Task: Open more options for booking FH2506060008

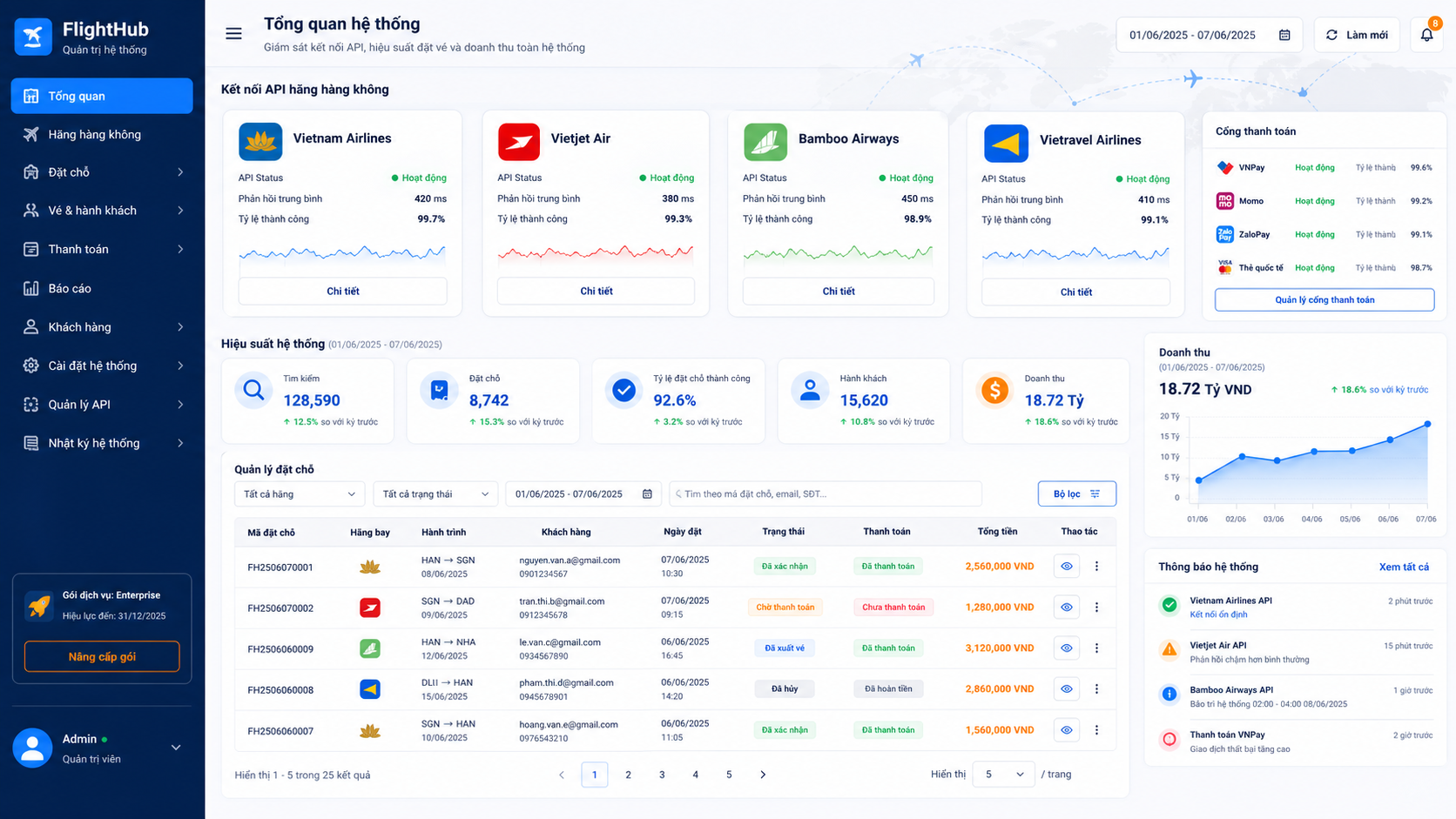Action: (x=1096, y=689)
